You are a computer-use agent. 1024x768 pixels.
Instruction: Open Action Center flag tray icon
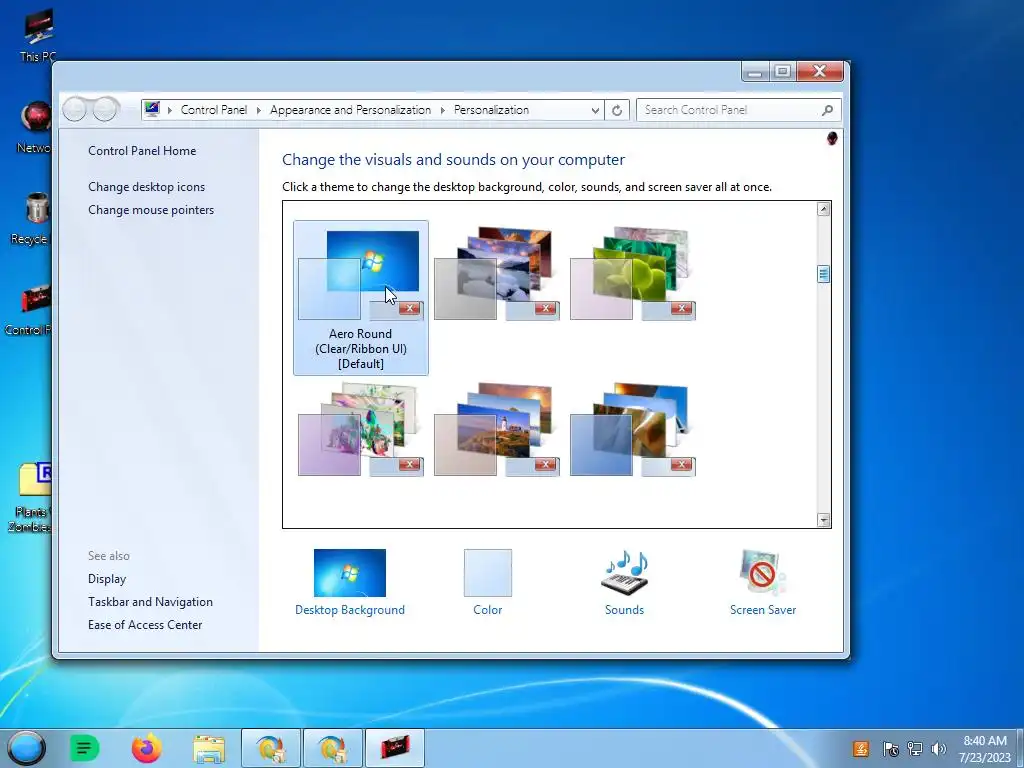(x=890, y=749)
